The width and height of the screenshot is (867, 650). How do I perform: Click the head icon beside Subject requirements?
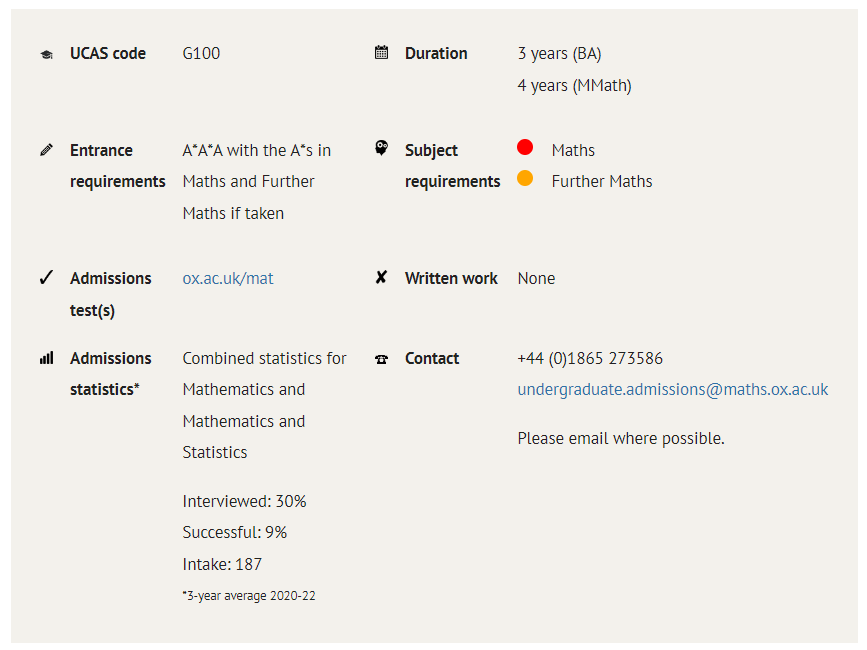coord(382,148)
